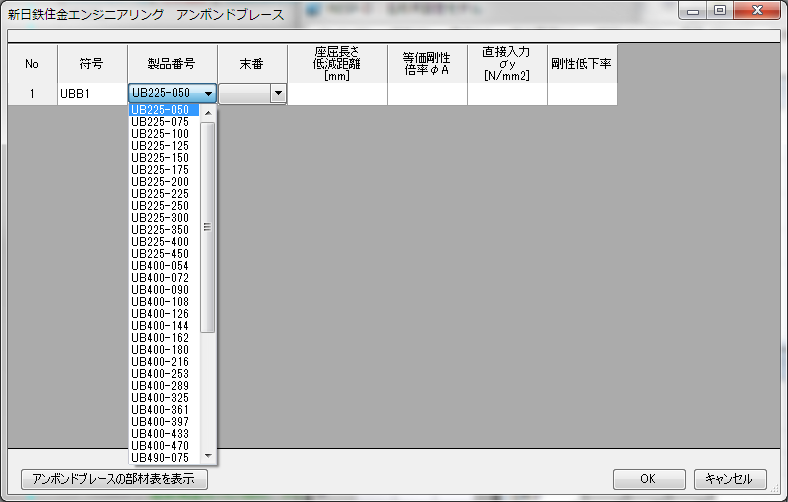This screenshot has height=502, width=788.
Task: Select UB400-397 in the dropdown list
Action: pos(164,422)
